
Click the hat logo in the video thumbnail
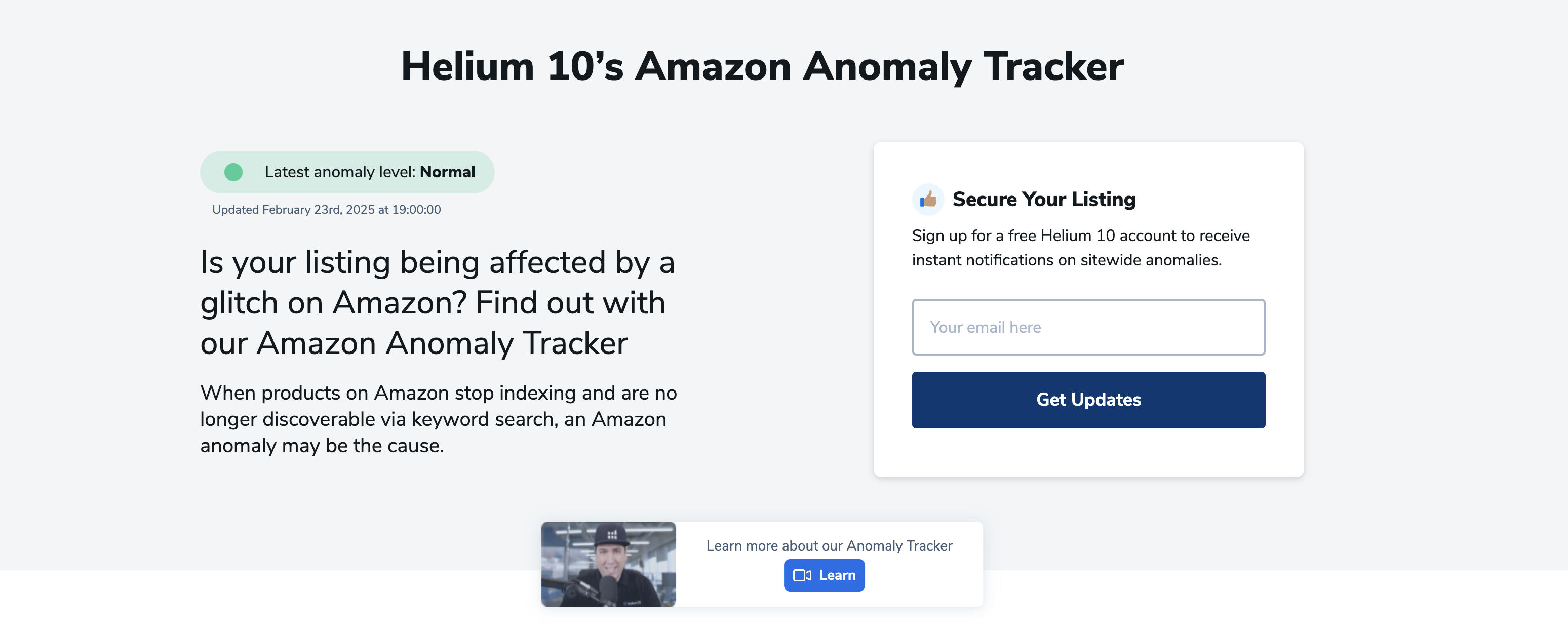tap(612, 535)
